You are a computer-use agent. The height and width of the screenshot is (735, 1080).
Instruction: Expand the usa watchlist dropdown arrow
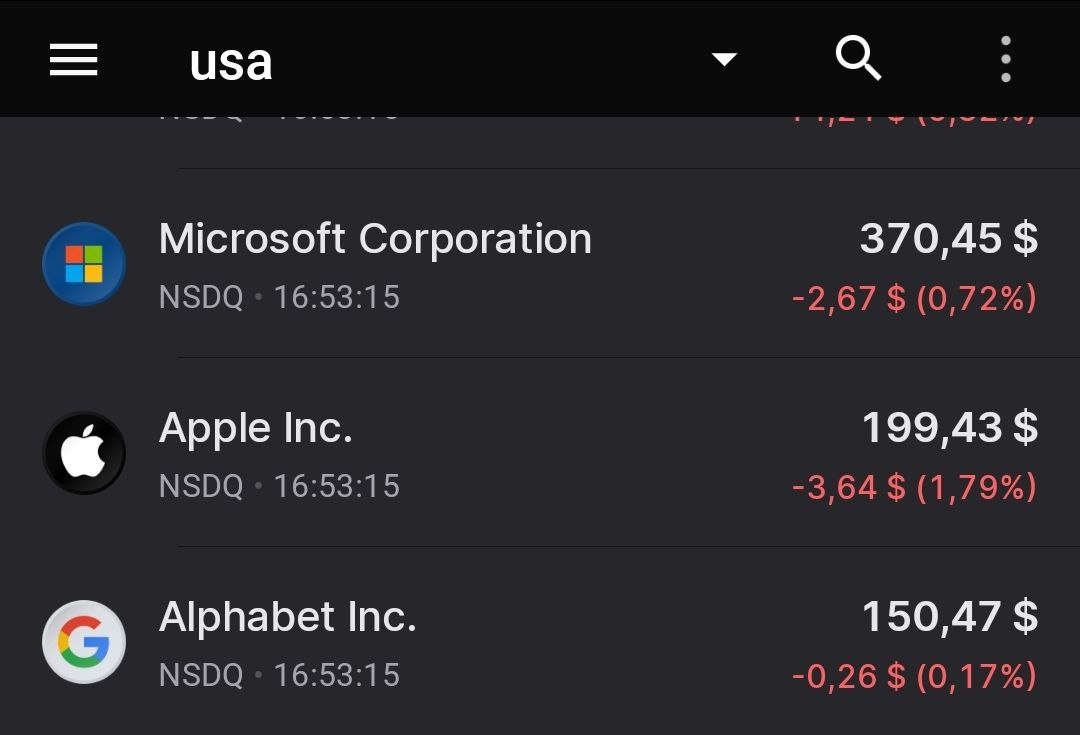[724, 60]
